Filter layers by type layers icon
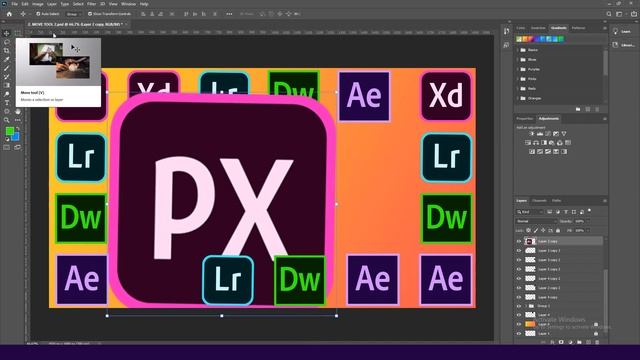640x360 pixels. (x=566, y=212)
